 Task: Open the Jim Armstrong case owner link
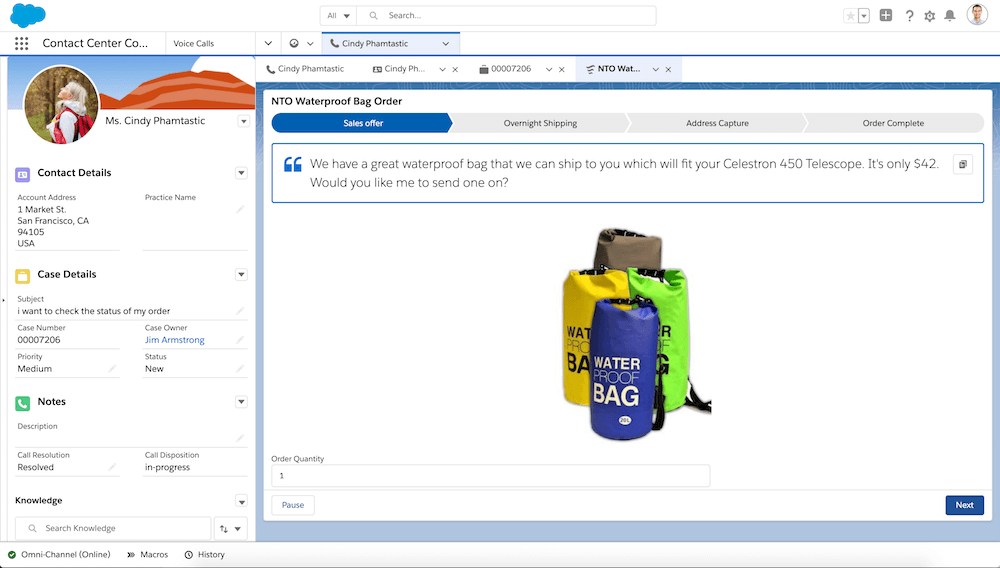[175, 340]
